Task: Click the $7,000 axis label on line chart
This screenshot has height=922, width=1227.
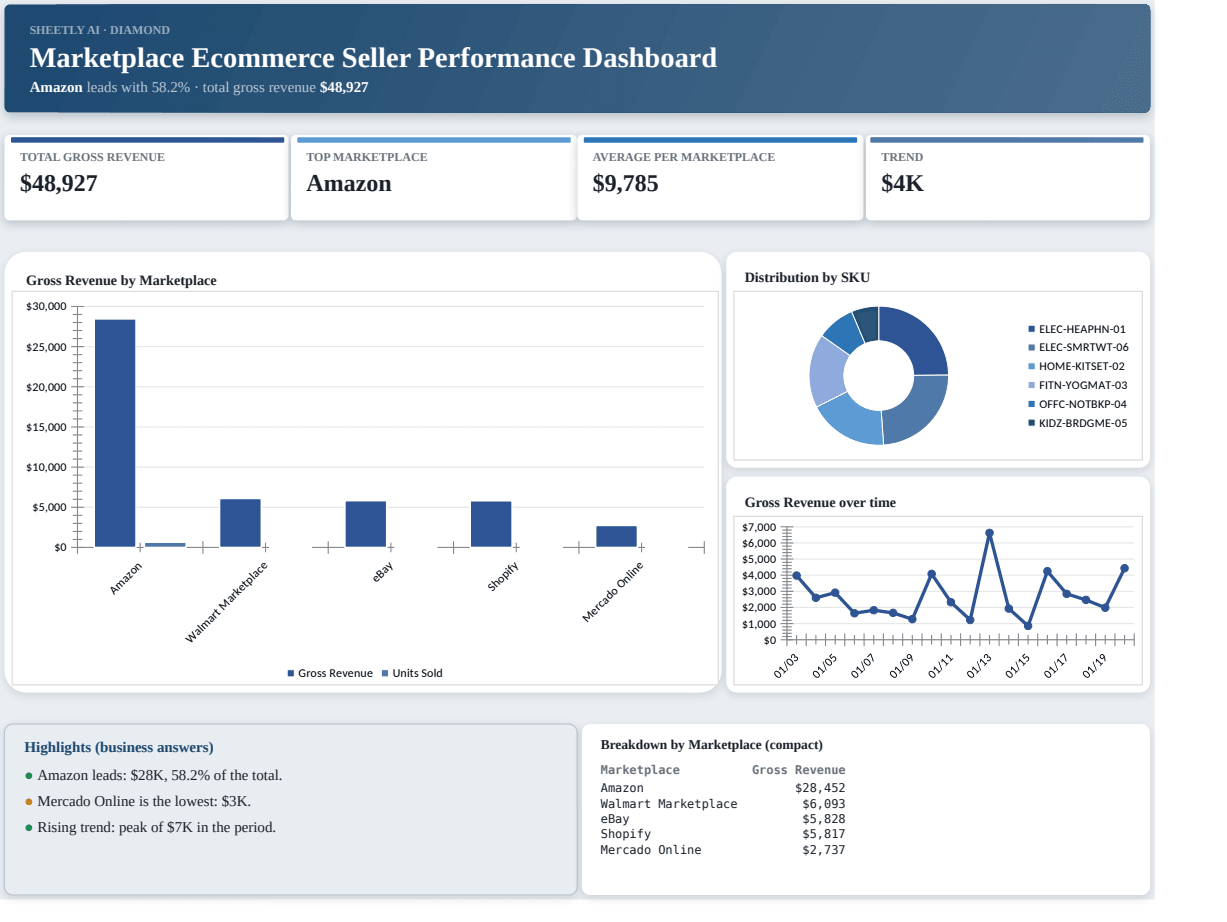Action: pyautogui.click(x=760, y=527)
